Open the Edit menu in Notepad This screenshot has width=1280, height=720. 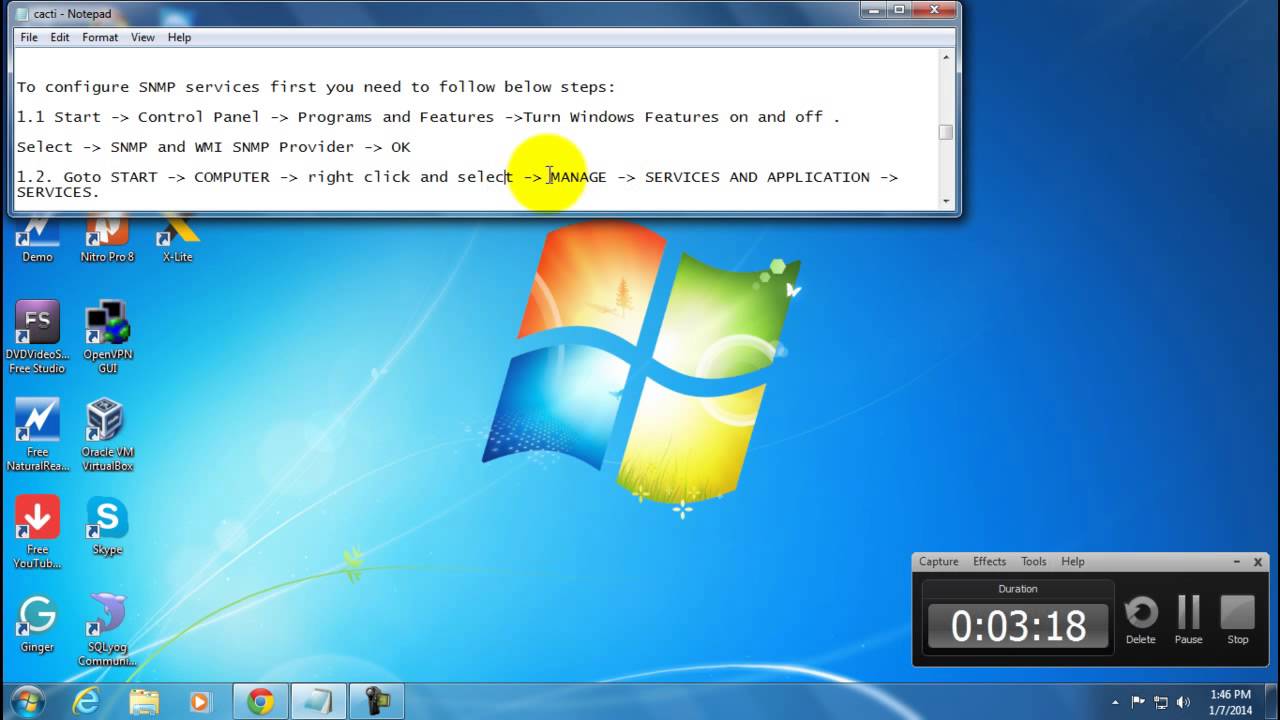[60, 37]
